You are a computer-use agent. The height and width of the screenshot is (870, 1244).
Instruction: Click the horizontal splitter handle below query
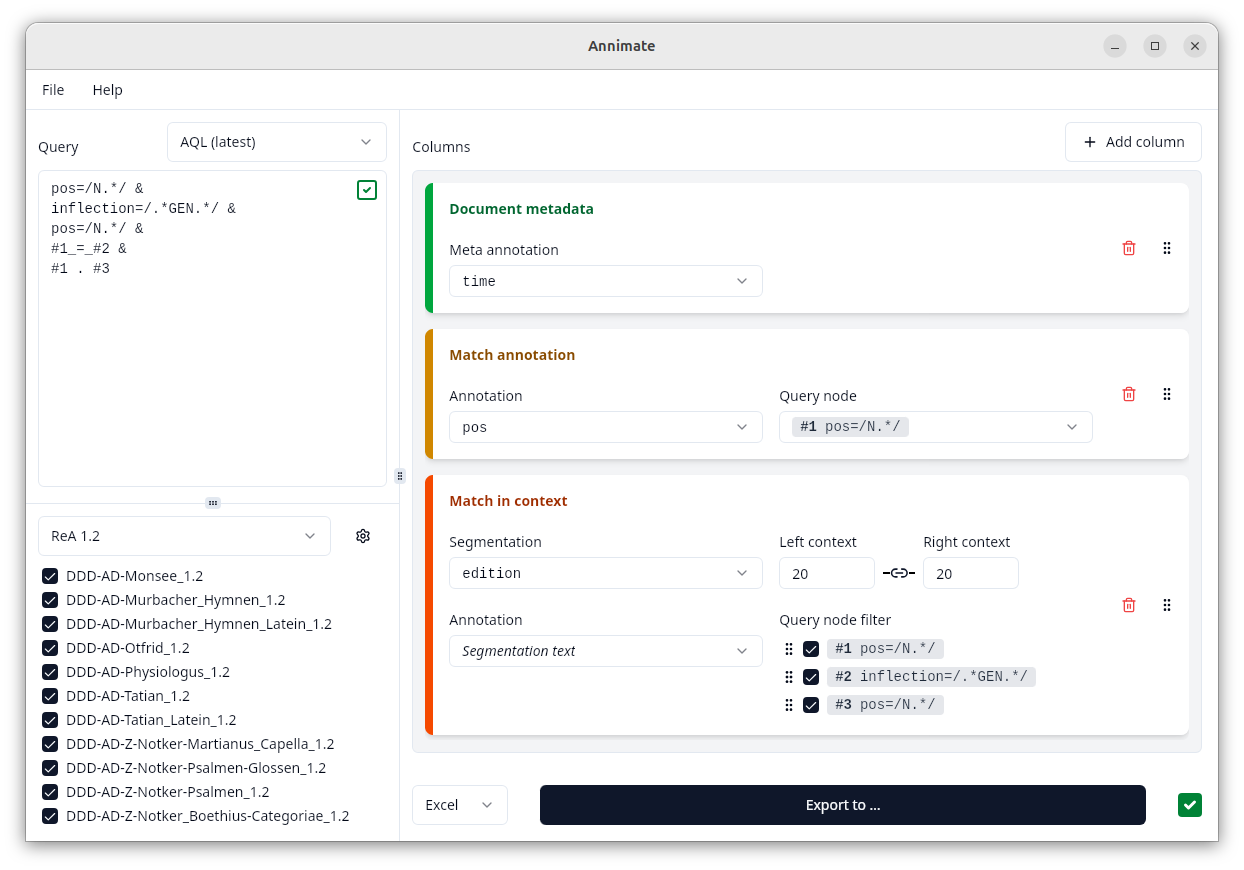click(213, 503)
